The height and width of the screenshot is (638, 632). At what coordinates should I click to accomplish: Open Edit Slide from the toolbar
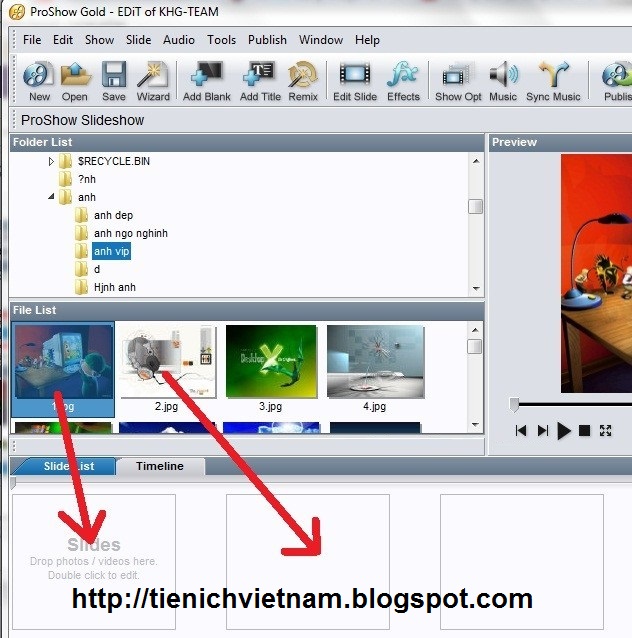[355, 81]
